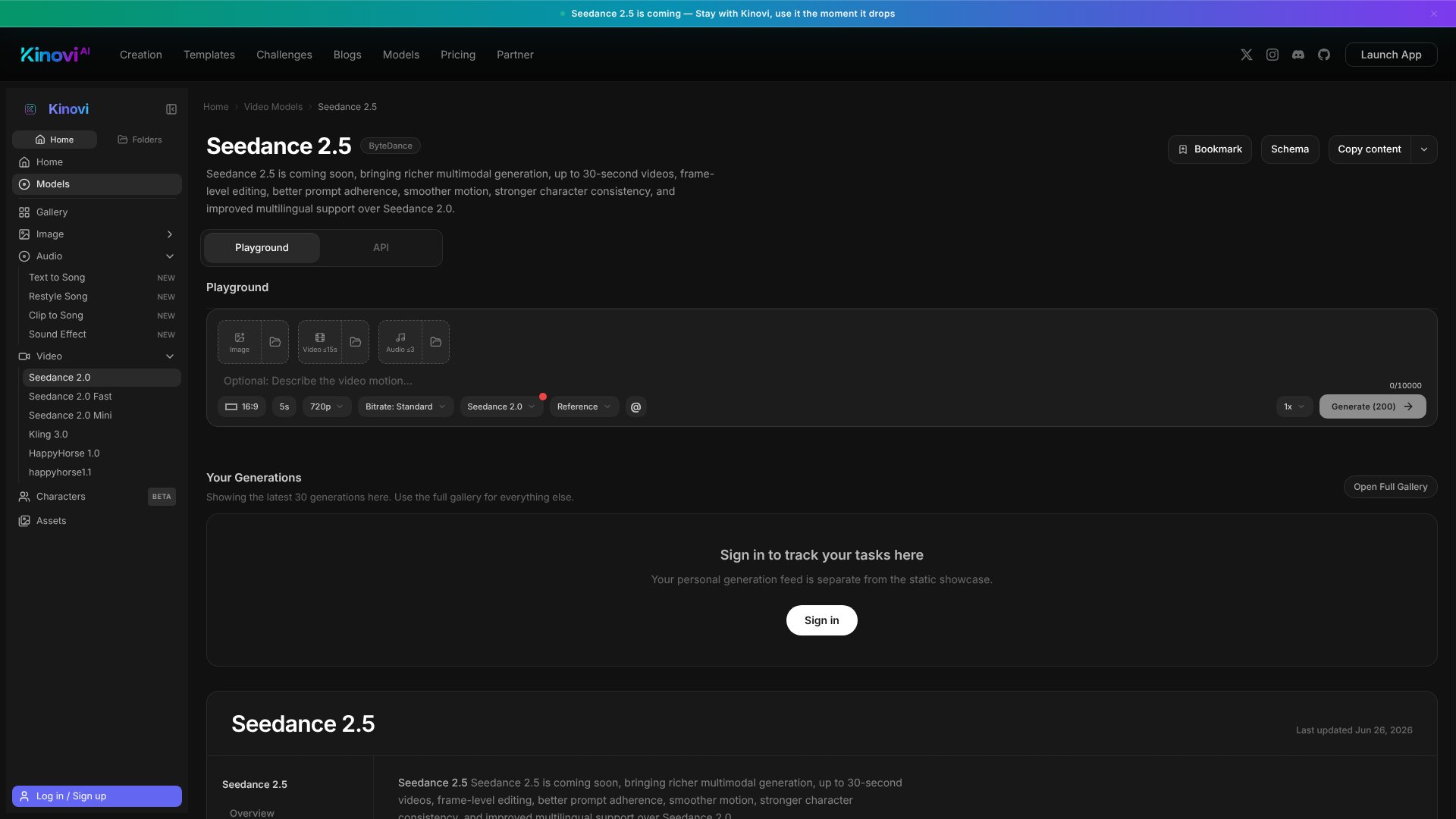Collapse the Audio sidebar section
This screenshot has width=1456, height=819.
pos(170,256)
